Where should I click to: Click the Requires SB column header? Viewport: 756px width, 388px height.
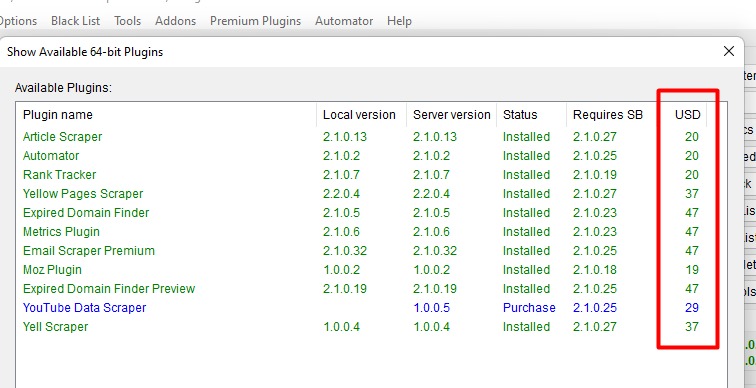[x=612, y=115]
